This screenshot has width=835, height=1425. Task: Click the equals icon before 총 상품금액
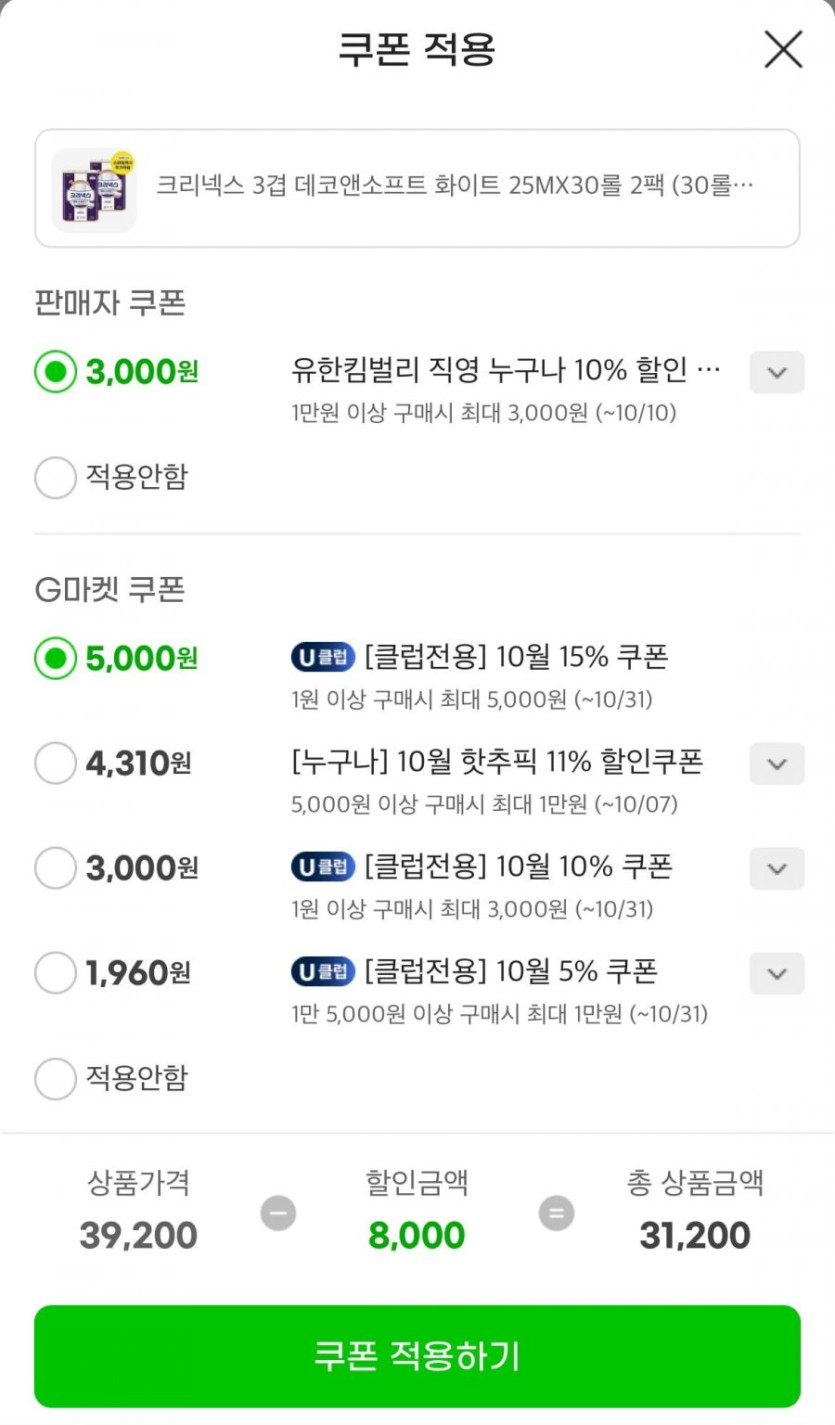click(x=556, y=1214)
